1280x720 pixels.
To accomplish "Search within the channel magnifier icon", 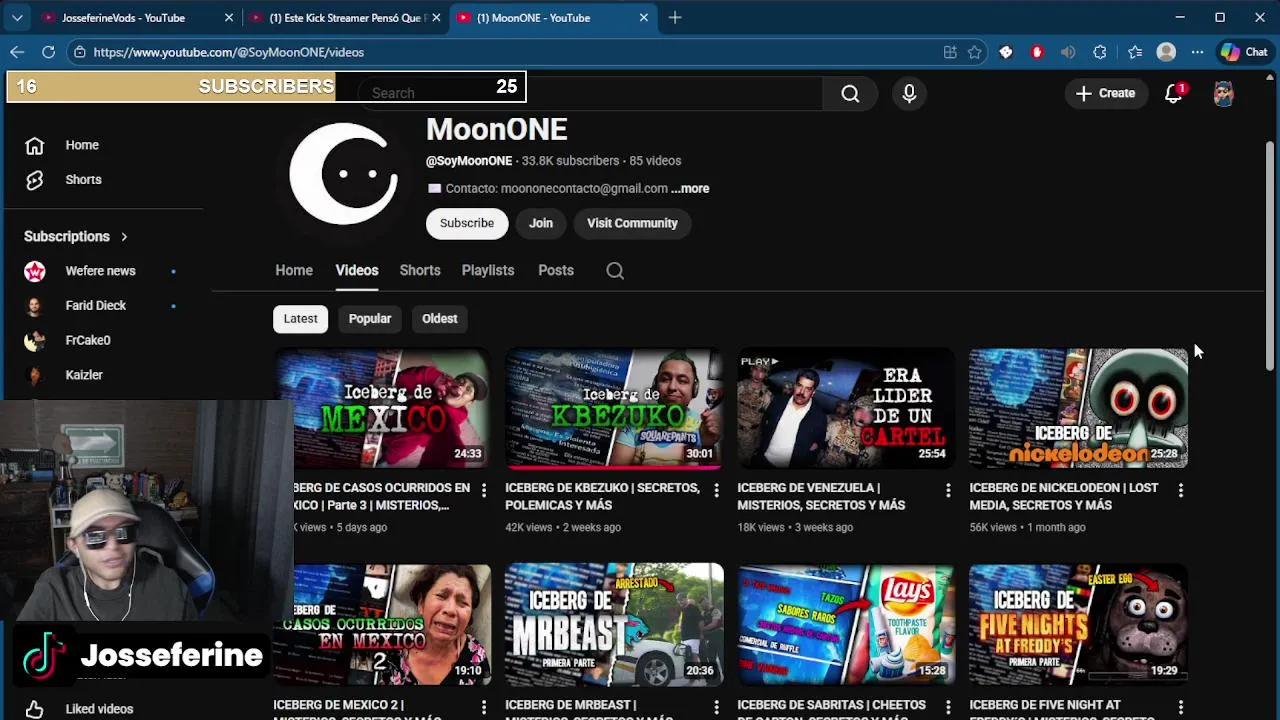I will (615, 271).
